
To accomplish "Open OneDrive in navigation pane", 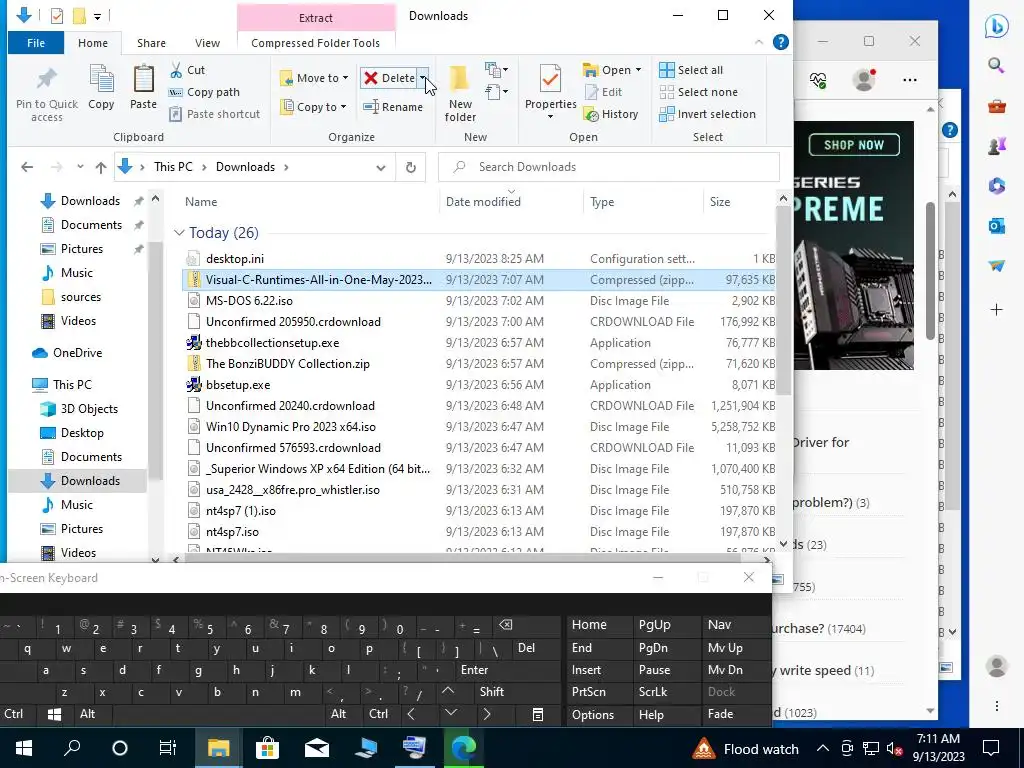I will click(x=77, y=353).
